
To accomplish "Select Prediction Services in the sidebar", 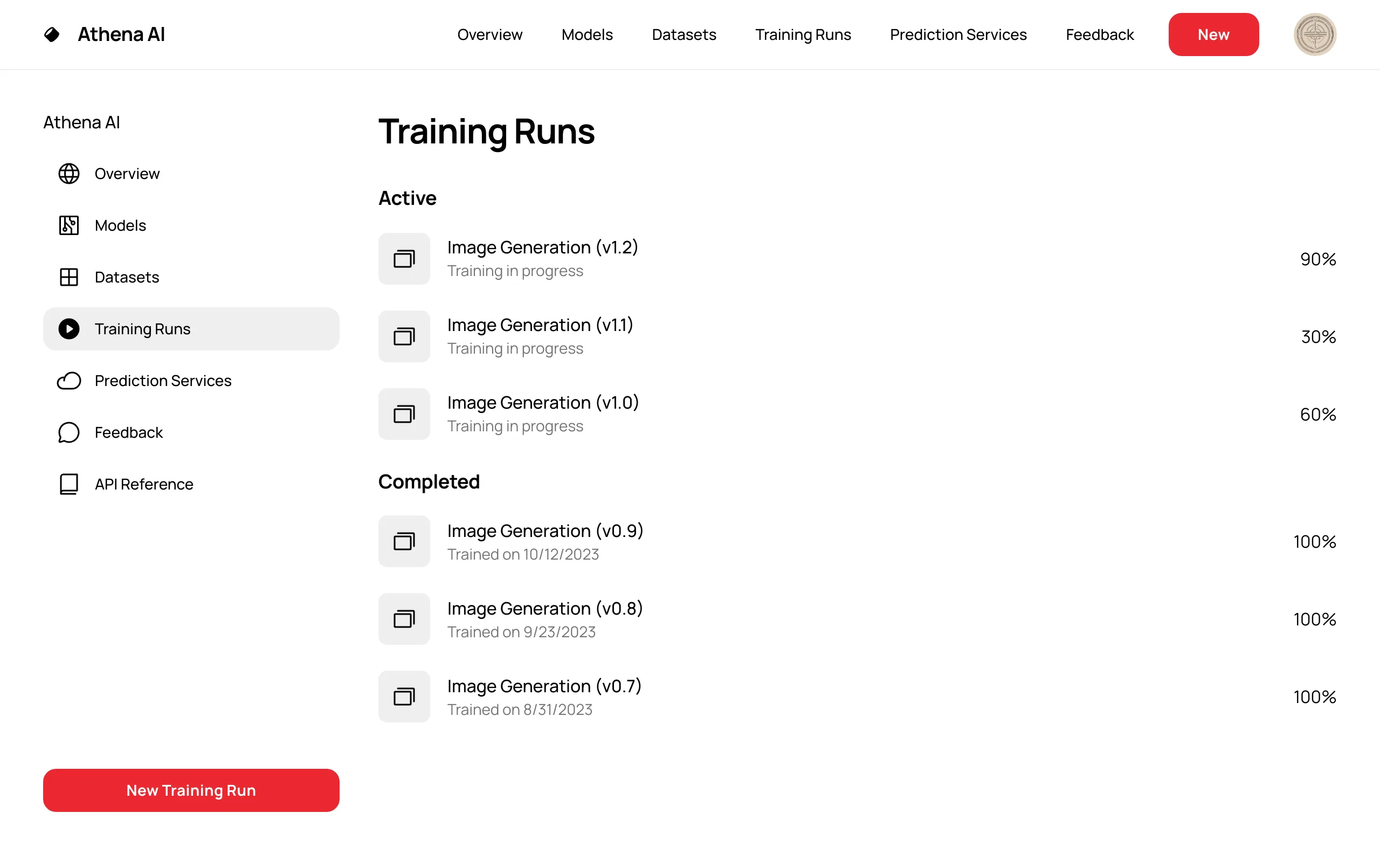I will click(191, 381).
